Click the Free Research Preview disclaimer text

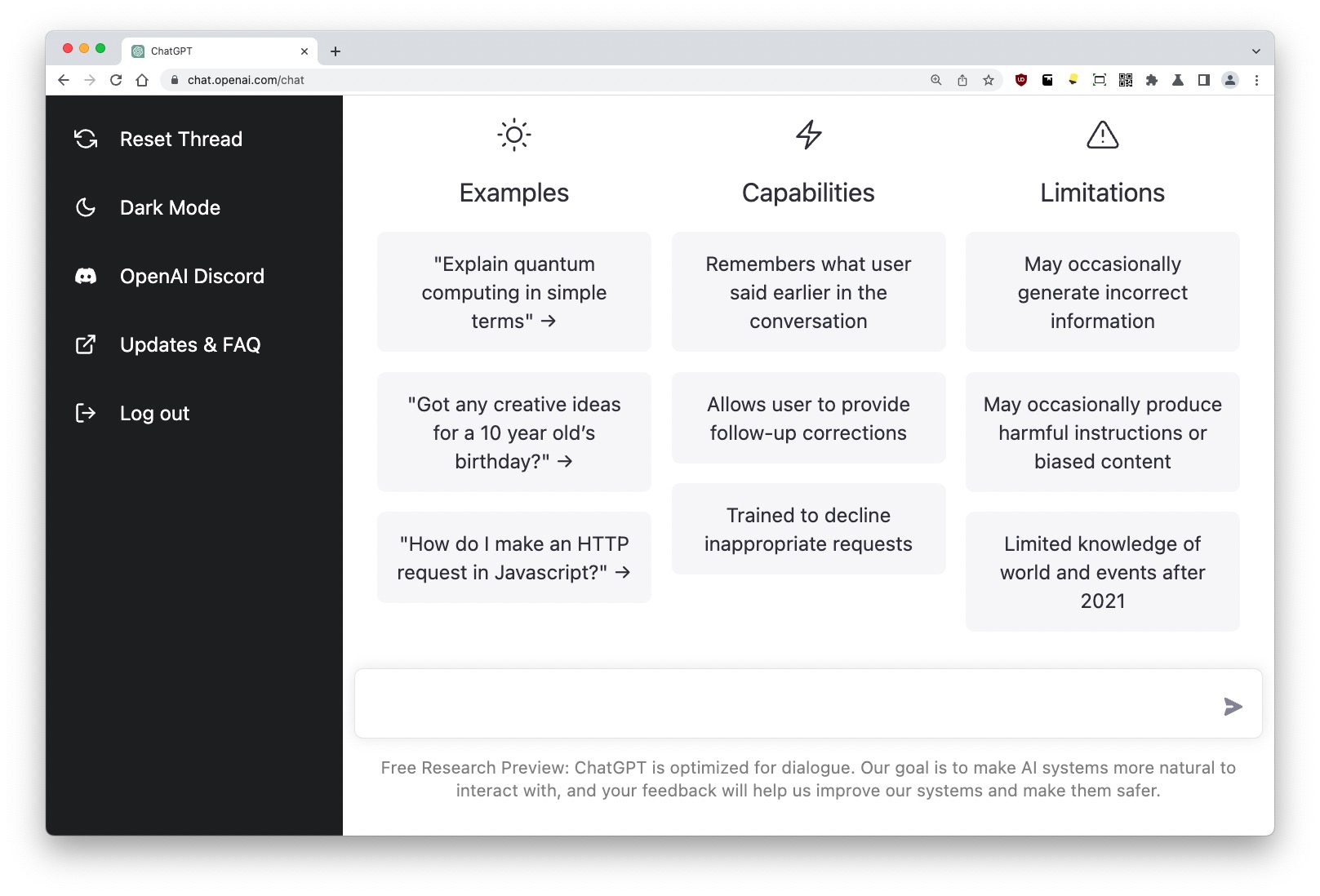(x=808, y=779)
